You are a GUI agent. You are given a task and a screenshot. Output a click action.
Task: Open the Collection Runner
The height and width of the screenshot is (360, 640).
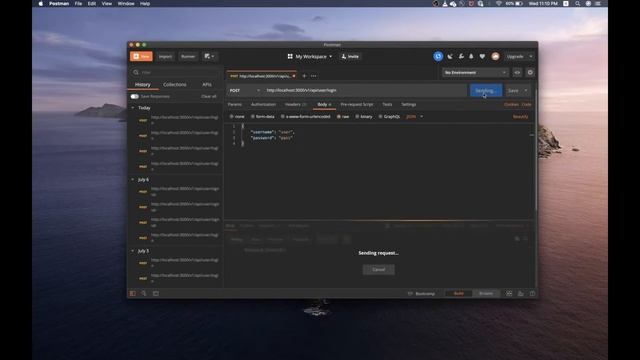pos(188,56)
